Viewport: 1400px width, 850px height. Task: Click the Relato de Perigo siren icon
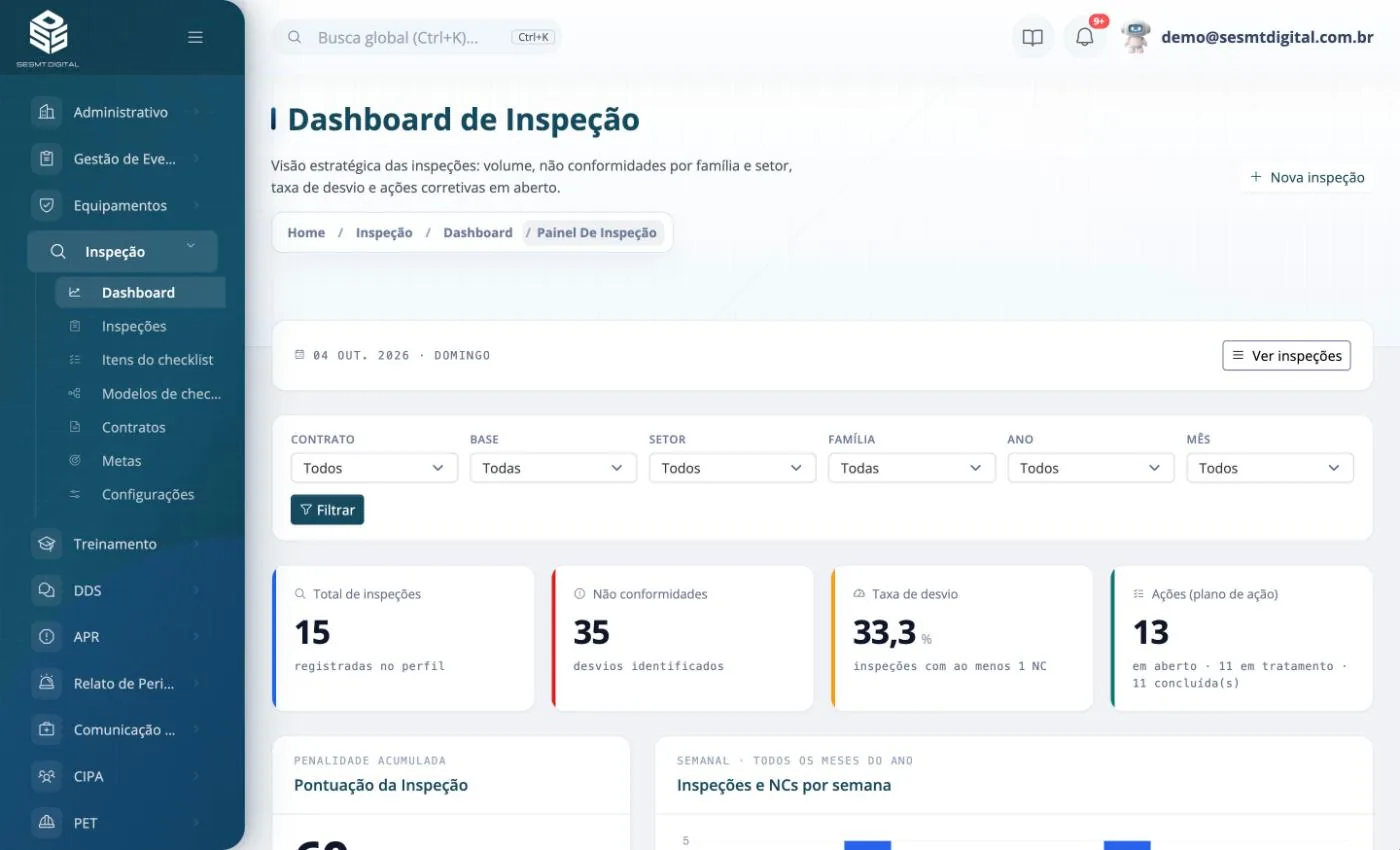[46, 683]
